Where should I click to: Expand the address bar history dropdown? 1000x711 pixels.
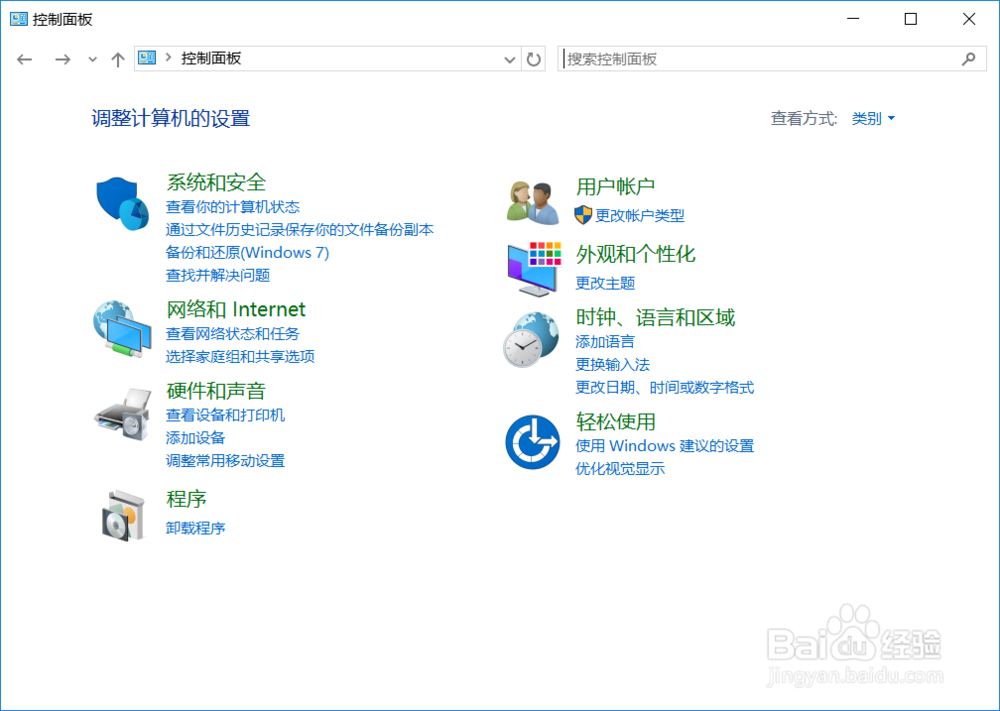(x=509, y=59)
